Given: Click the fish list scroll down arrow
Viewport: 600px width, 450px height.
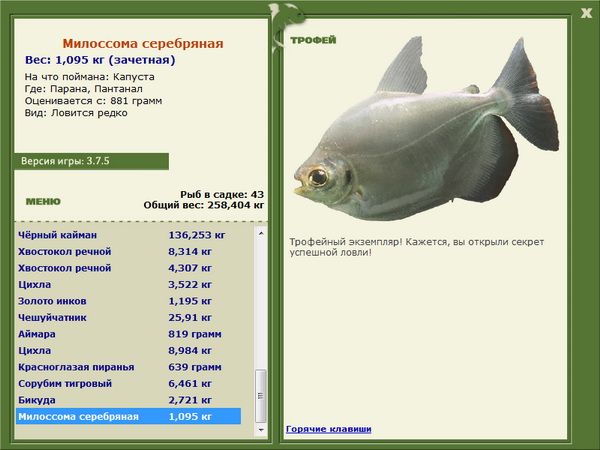Looking at the screenshot, I should pos(261,430).
